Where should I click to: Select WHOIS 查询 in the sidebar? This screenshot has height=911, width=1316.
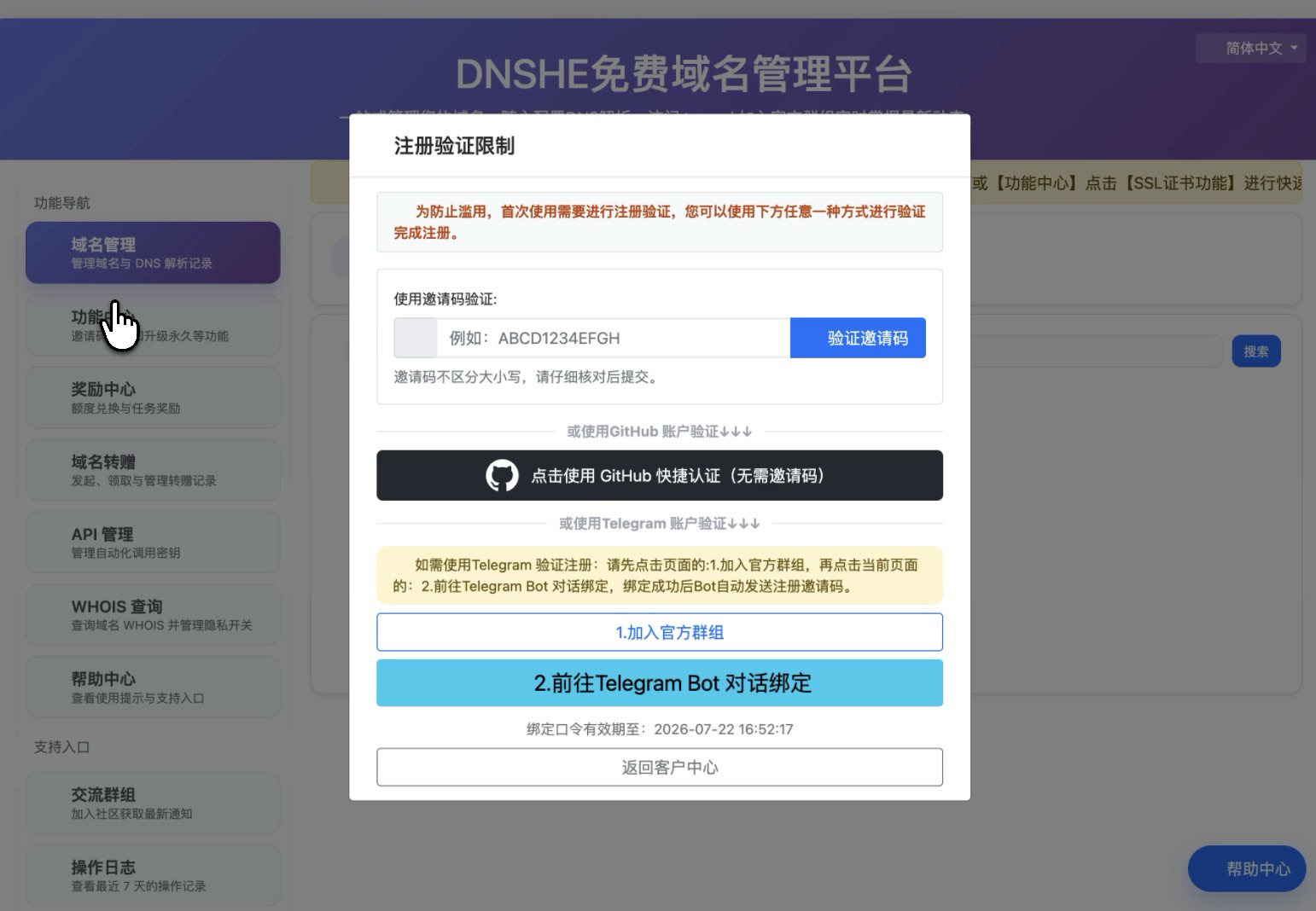tap(153, 615)
